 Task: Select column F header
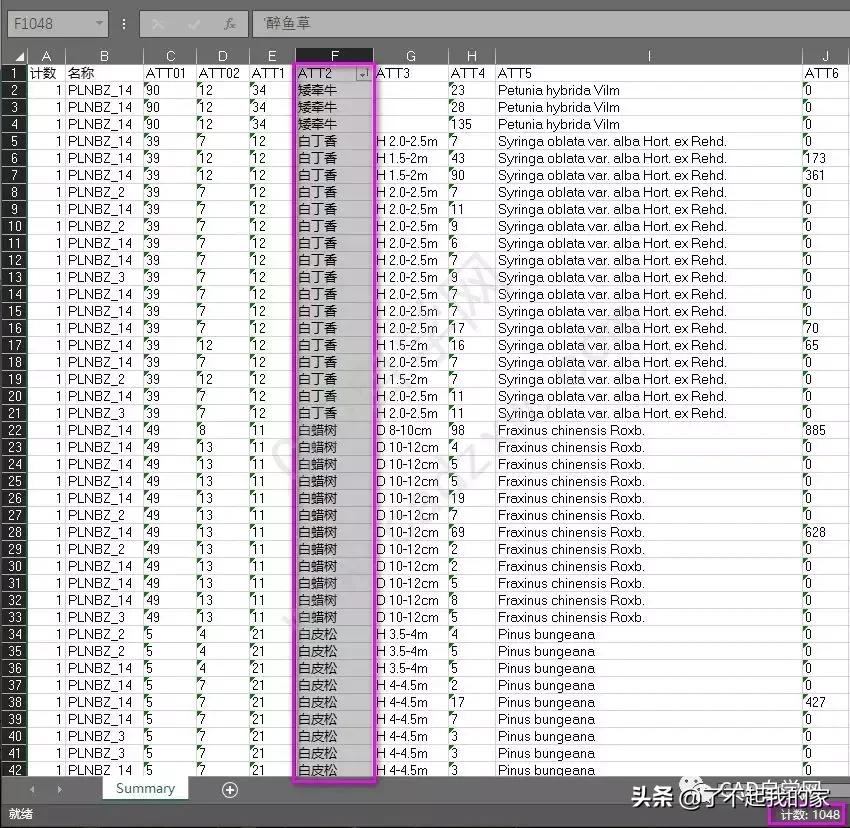[334, 56]
